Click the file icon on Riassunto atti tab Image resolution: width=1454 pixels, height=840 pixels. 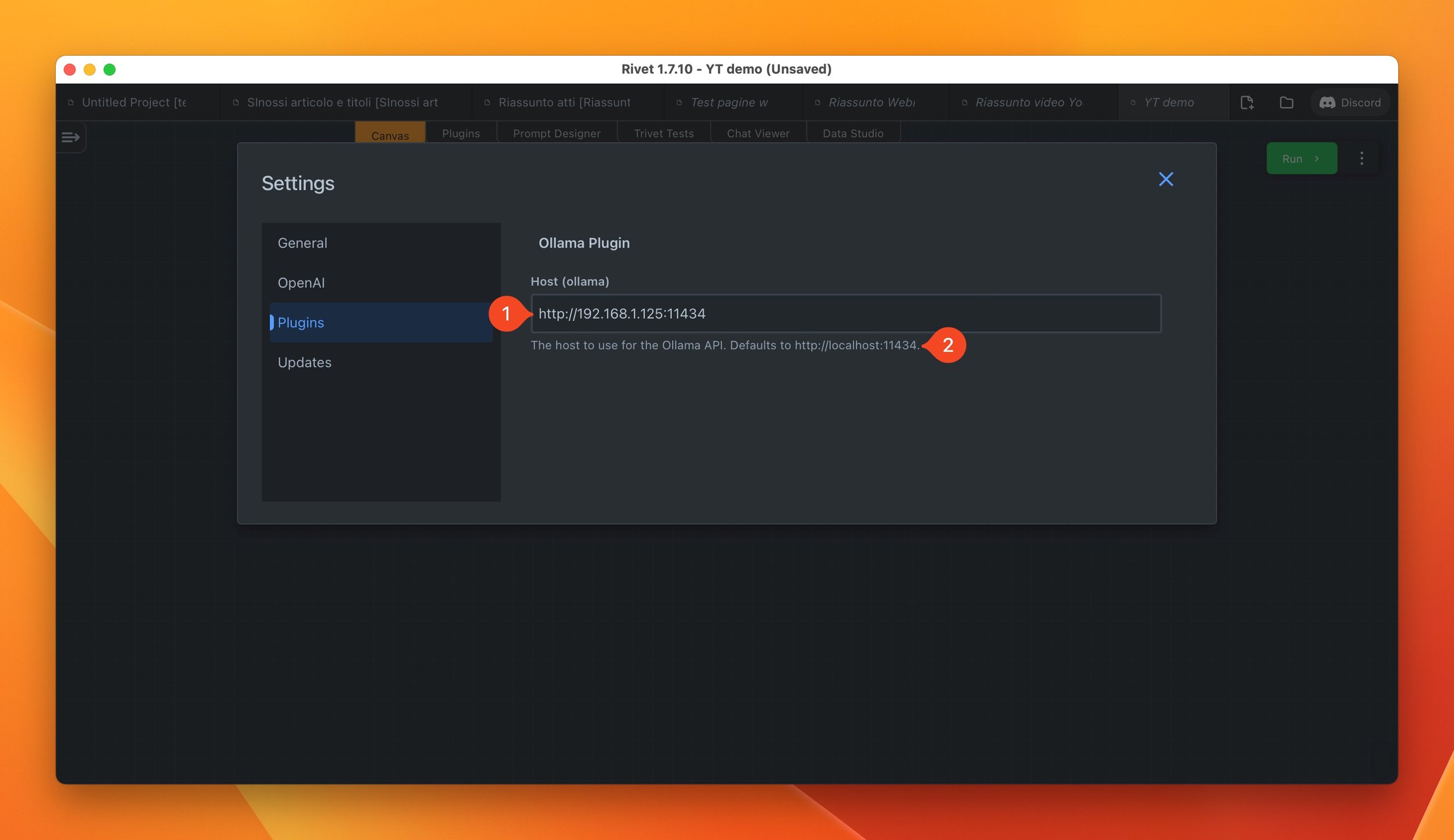[x=487, y=103]
